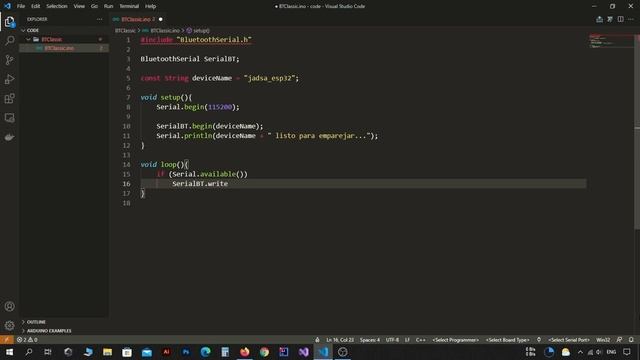Change Spaces: 4 indentation setting
640x360 pixels.
(369, 340)
